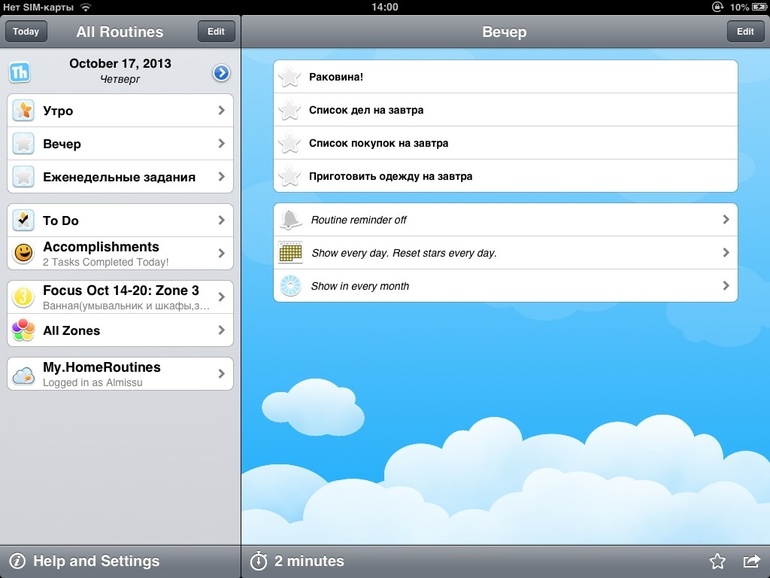Expand the All Zones row chevron
Screen dimensions: 770x578
[x=221, y=330]
